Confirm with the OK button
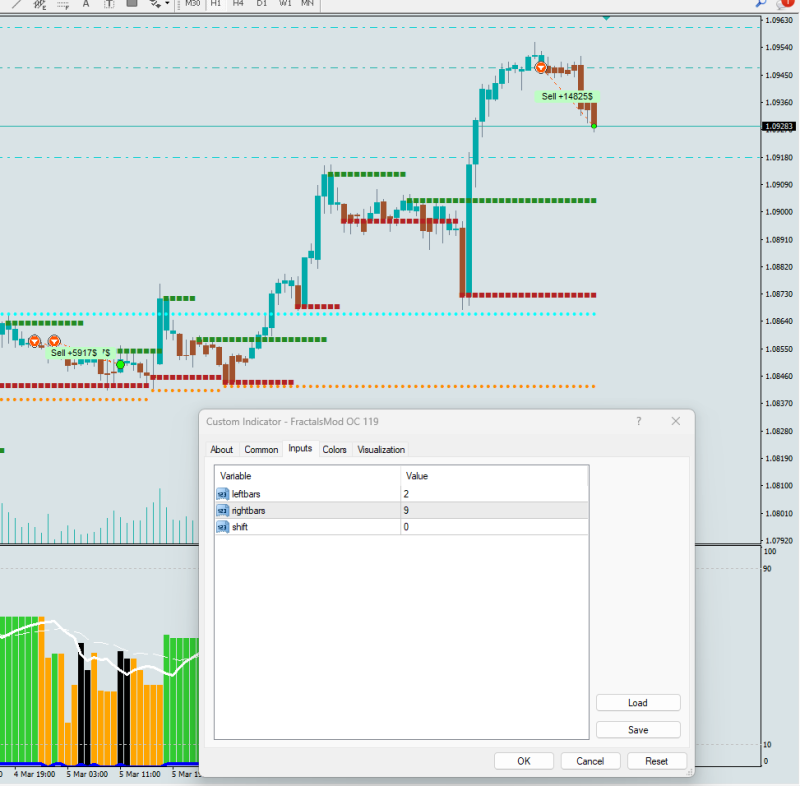This screenshot has width=800, height=786. point(524,761)
